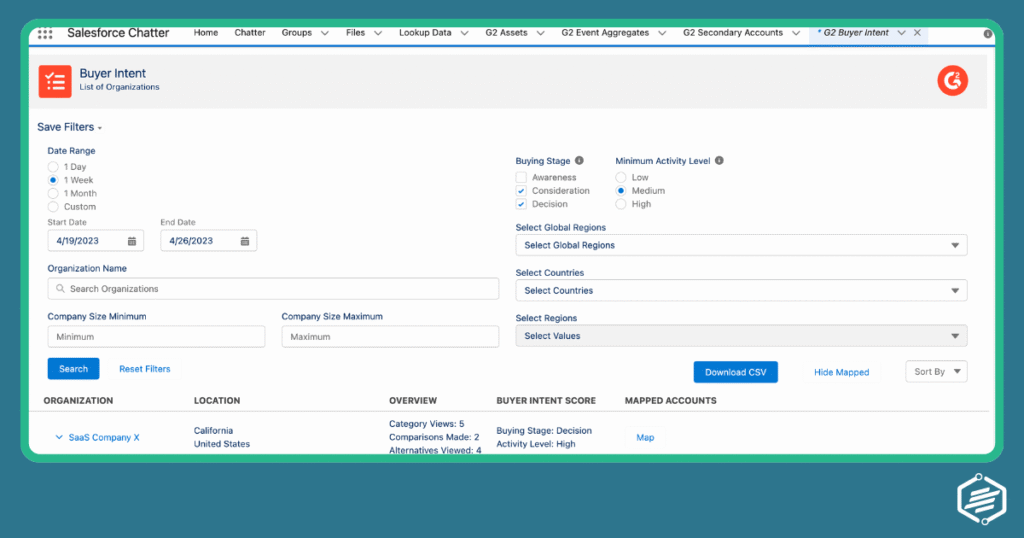Click the info icon at top right
This screenshot has height=538, width=1024.
(x=987, y=34)
